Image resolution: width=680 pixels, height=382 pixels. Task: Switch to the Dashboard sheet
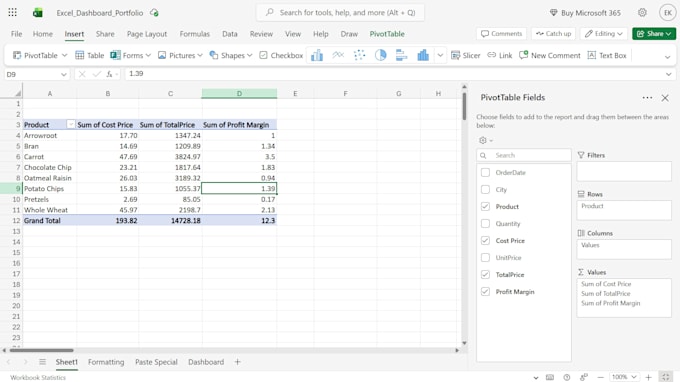pos(206,362)
